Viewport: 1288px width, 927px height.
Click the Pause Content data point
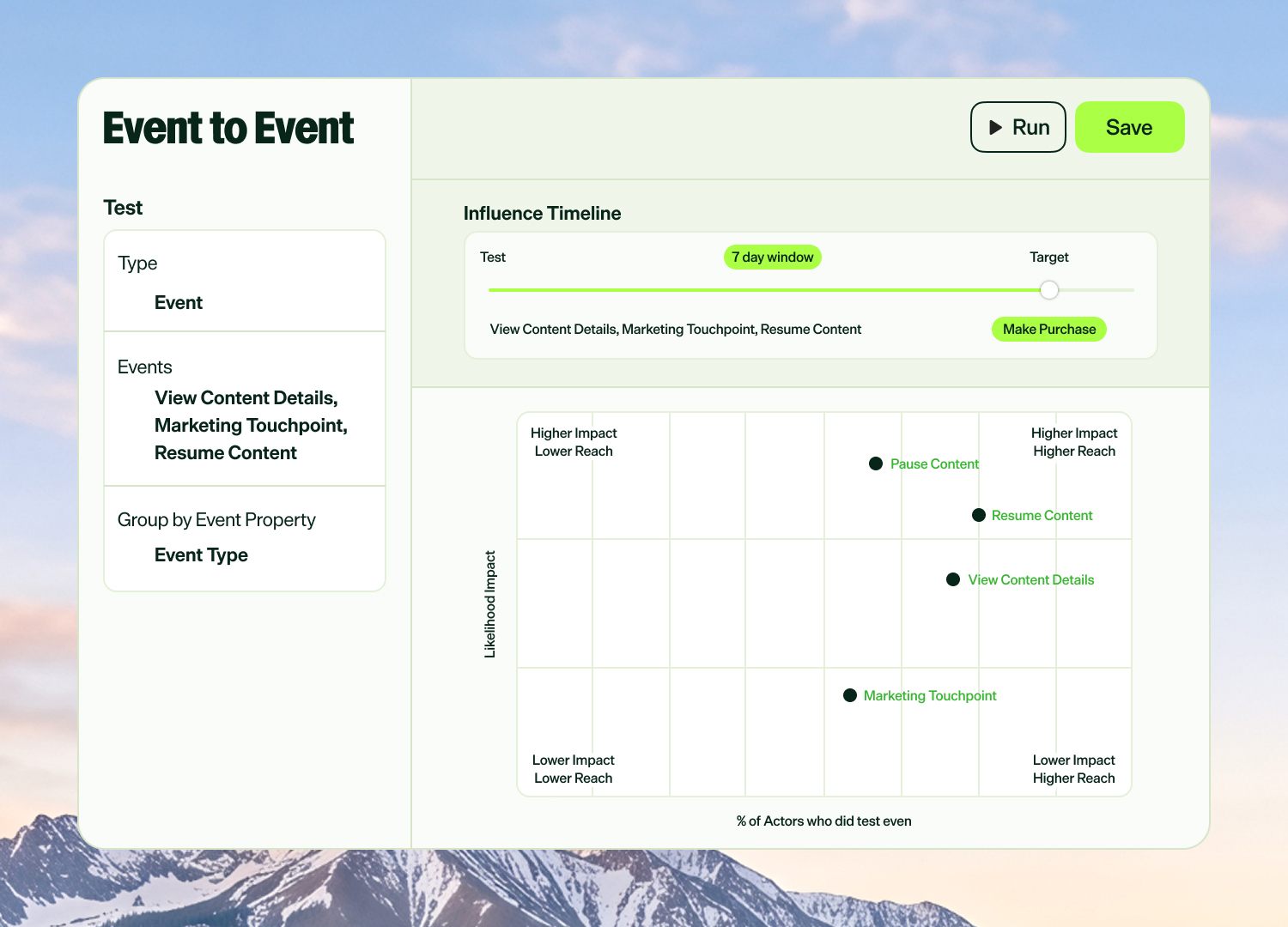click(876, 463)
